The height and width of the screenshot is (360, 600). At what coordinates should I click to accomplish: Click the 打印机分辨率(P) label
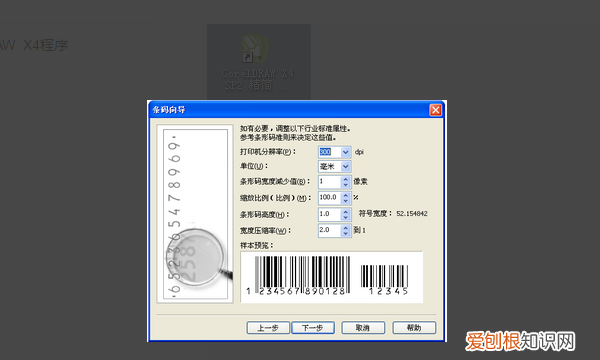click(268, 152)
